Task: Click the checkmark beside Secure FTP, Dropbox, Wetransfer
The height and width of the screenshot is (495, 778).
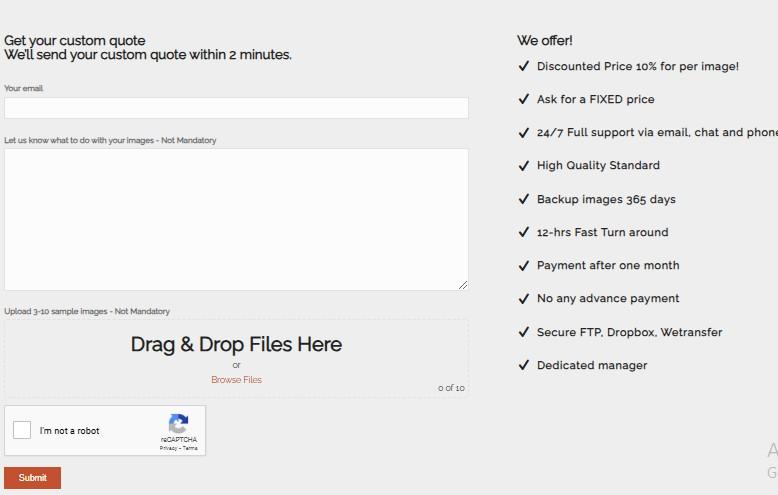Action: click(x=523, y=332)
